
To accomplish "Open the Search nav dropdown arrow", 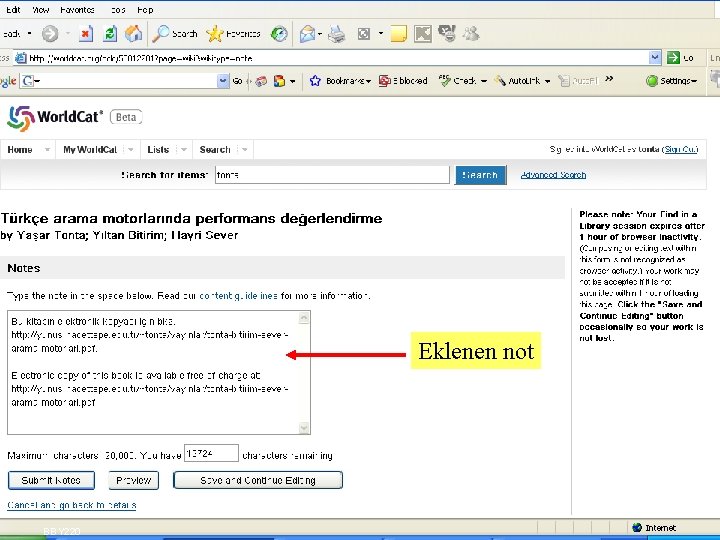I will click(x=244, y=150).
